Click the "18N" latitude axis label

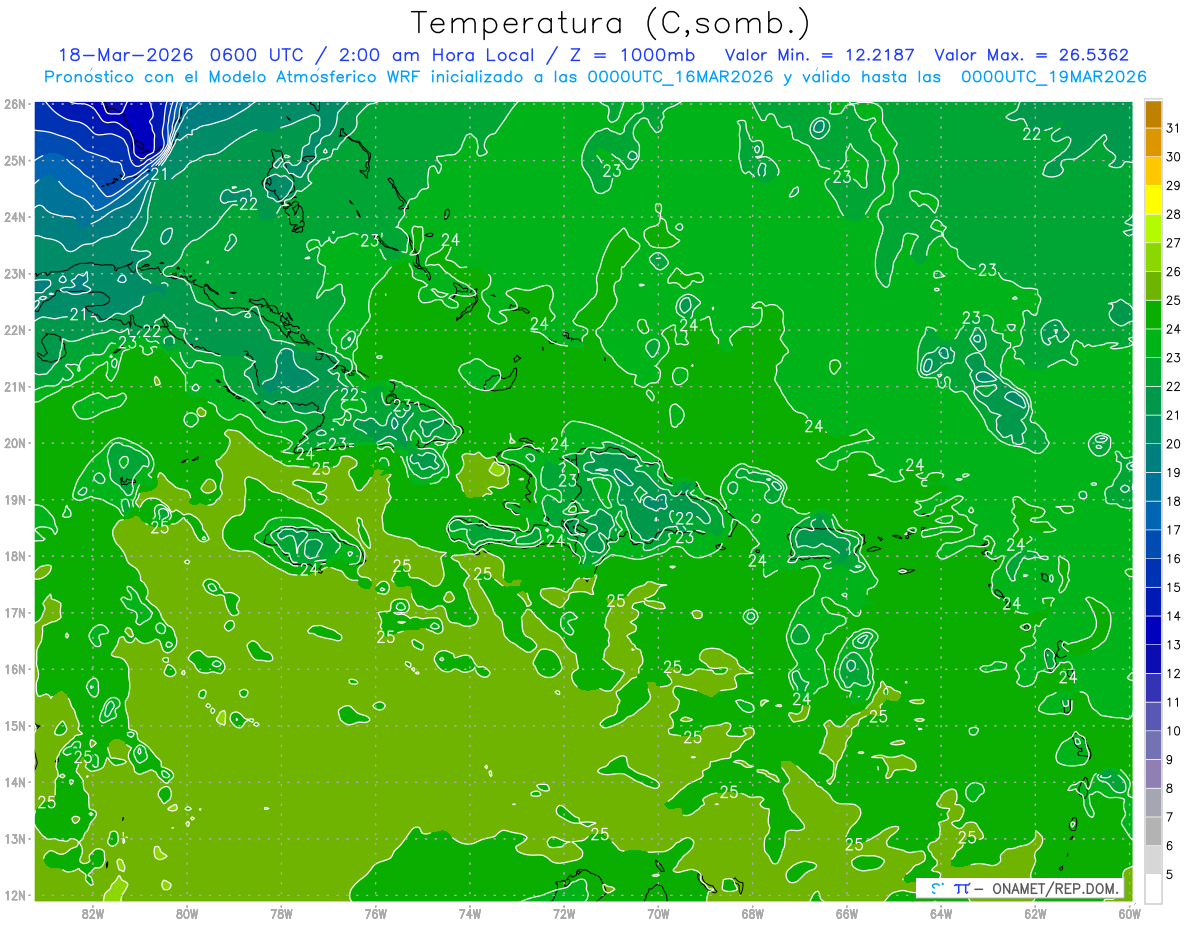tap(15, 556)
